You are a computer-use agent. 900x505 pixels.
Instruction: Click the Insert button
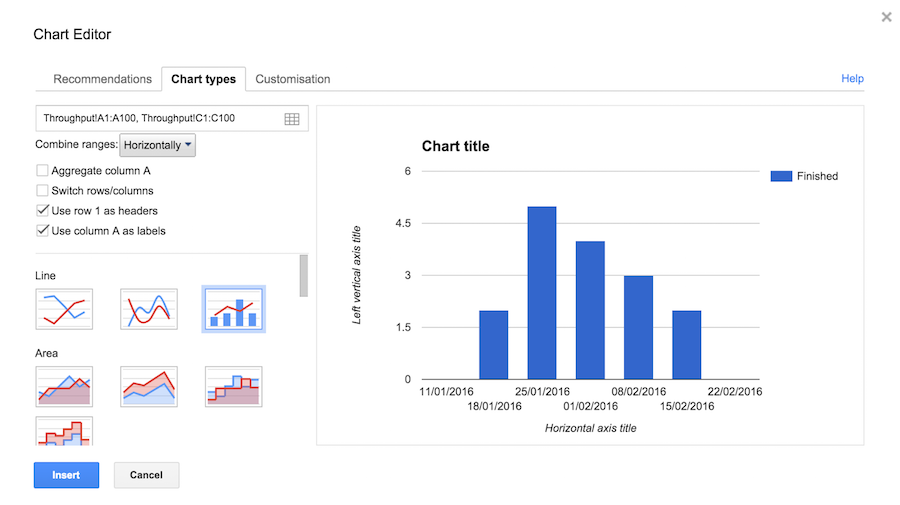click(66, 475)
